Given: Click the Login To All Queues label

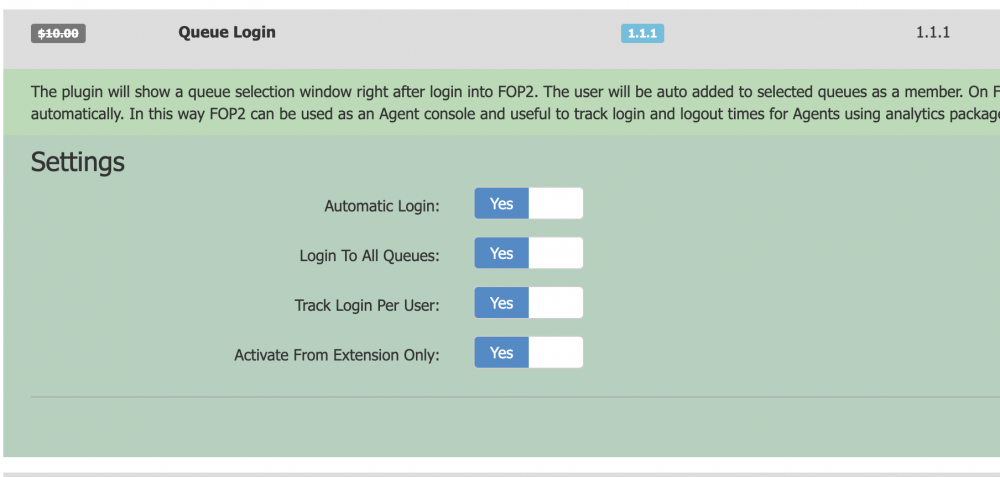Looking at the screenshot, I should [x=369, y=256].
